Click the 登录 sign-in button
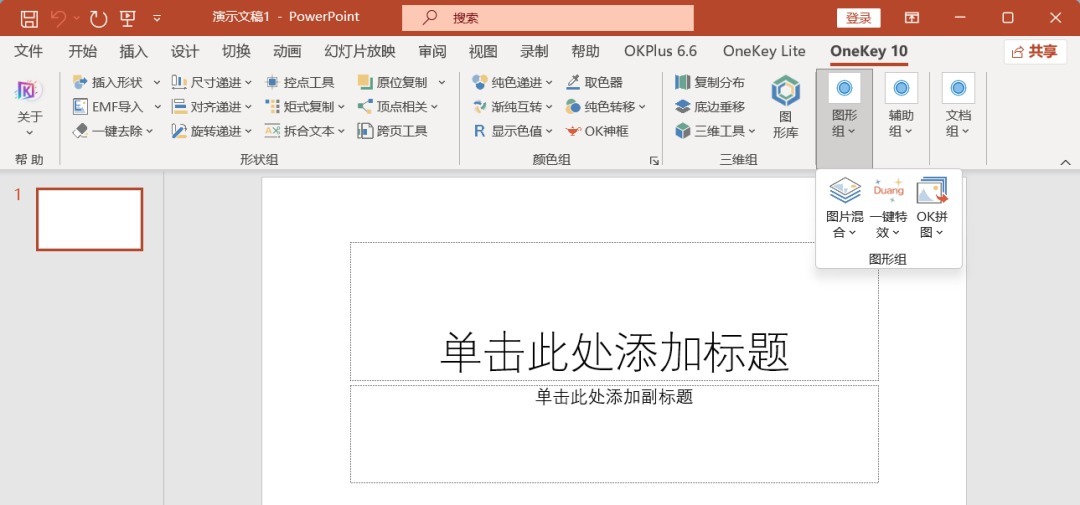The height and width of the screenshot is (505, 1080). coord(858,18)
